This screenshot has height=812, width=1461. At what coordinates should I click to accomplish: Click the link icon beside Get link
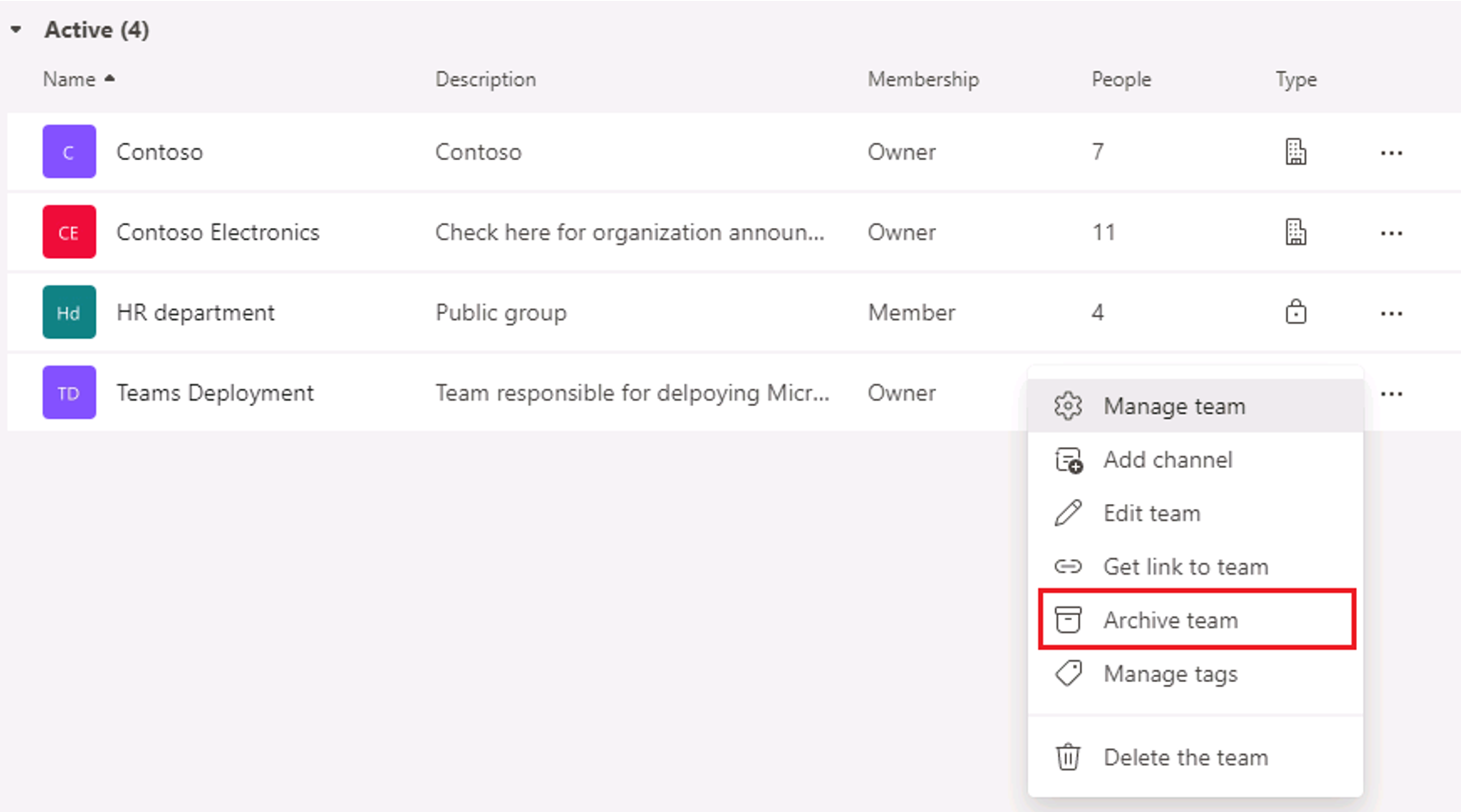click(x=1068, y=567)
